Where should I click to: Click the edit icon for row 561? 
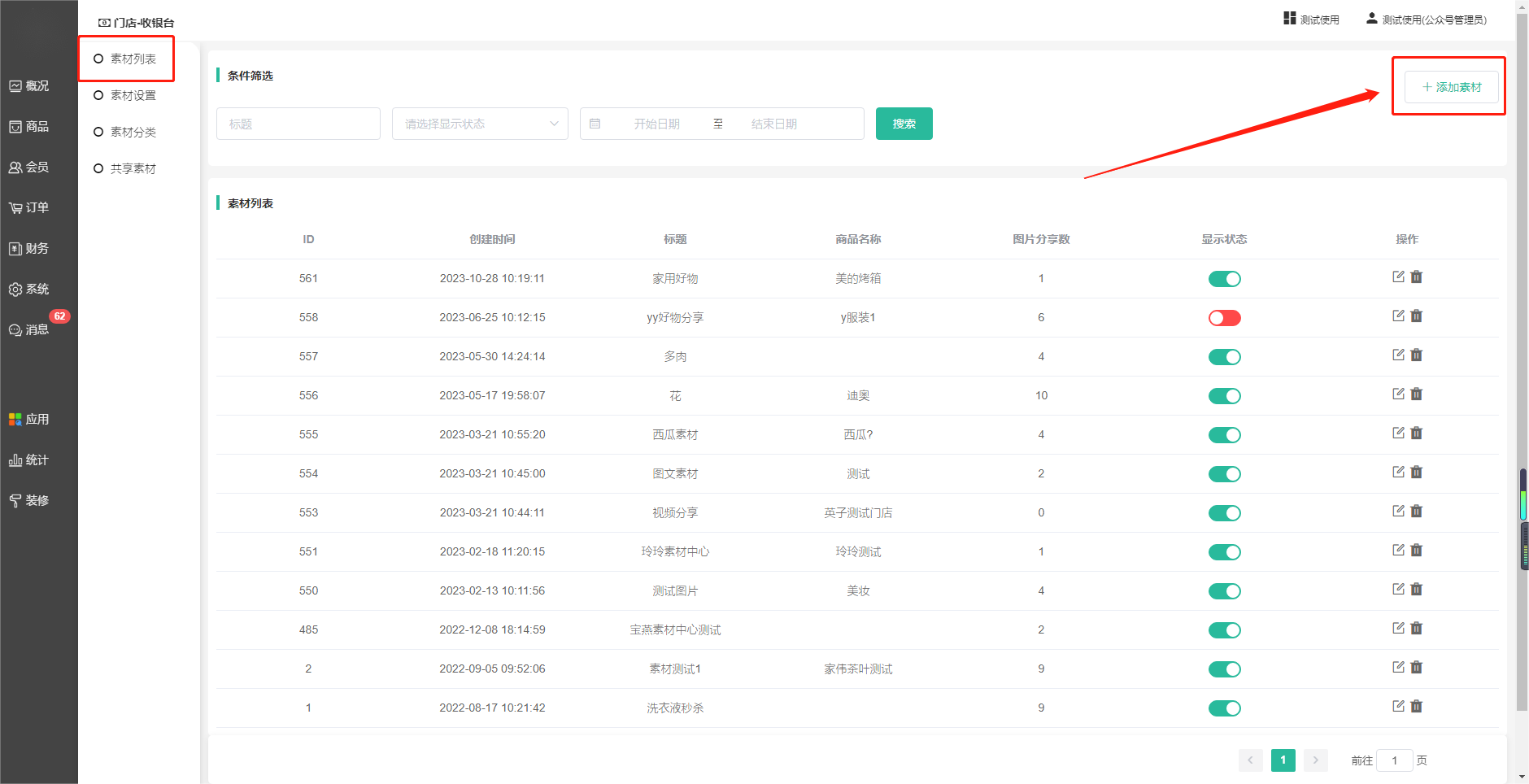[1398, 277]
